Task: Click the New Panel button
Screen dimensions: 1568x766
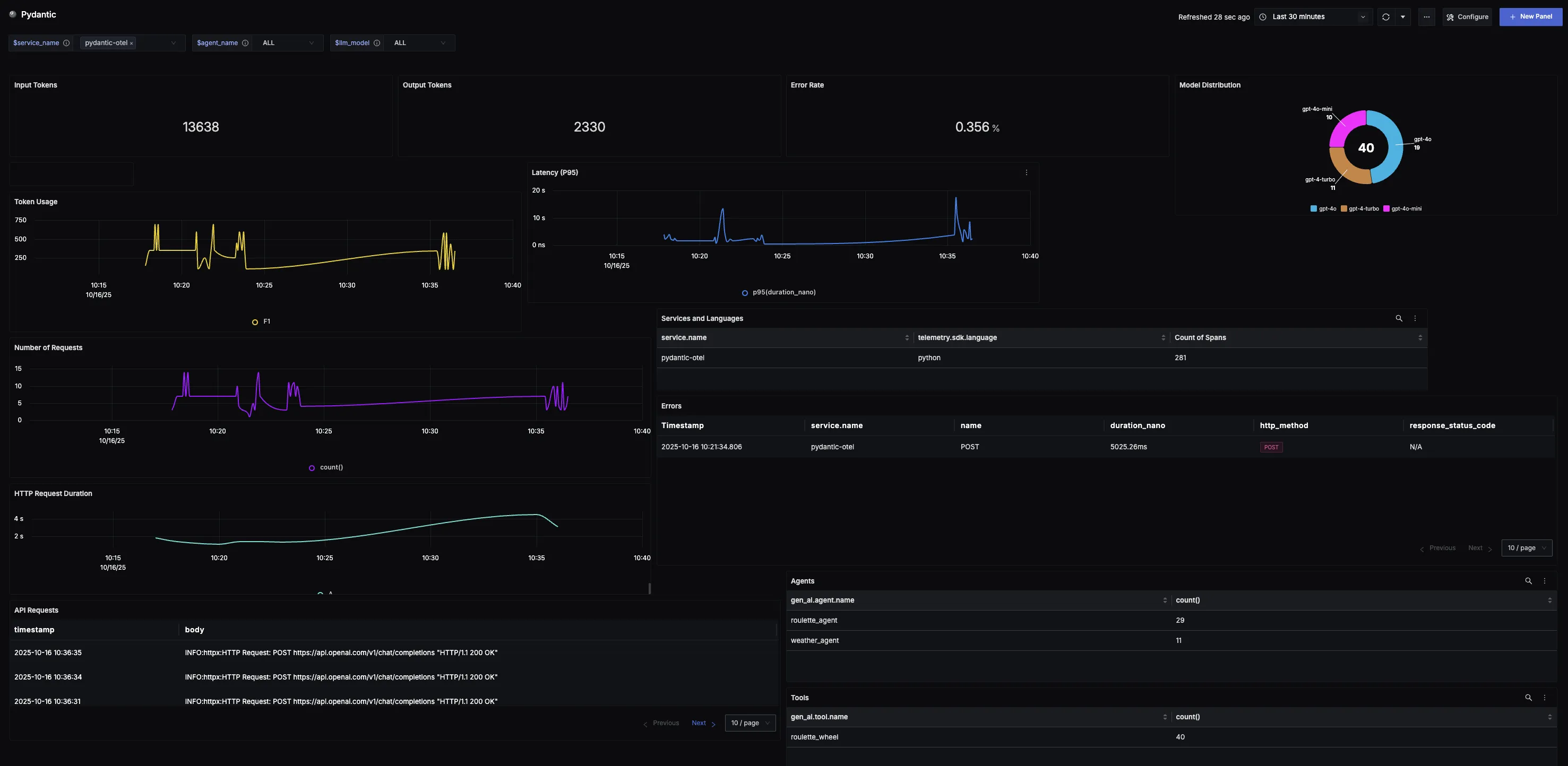Action: pos(1531,16)
